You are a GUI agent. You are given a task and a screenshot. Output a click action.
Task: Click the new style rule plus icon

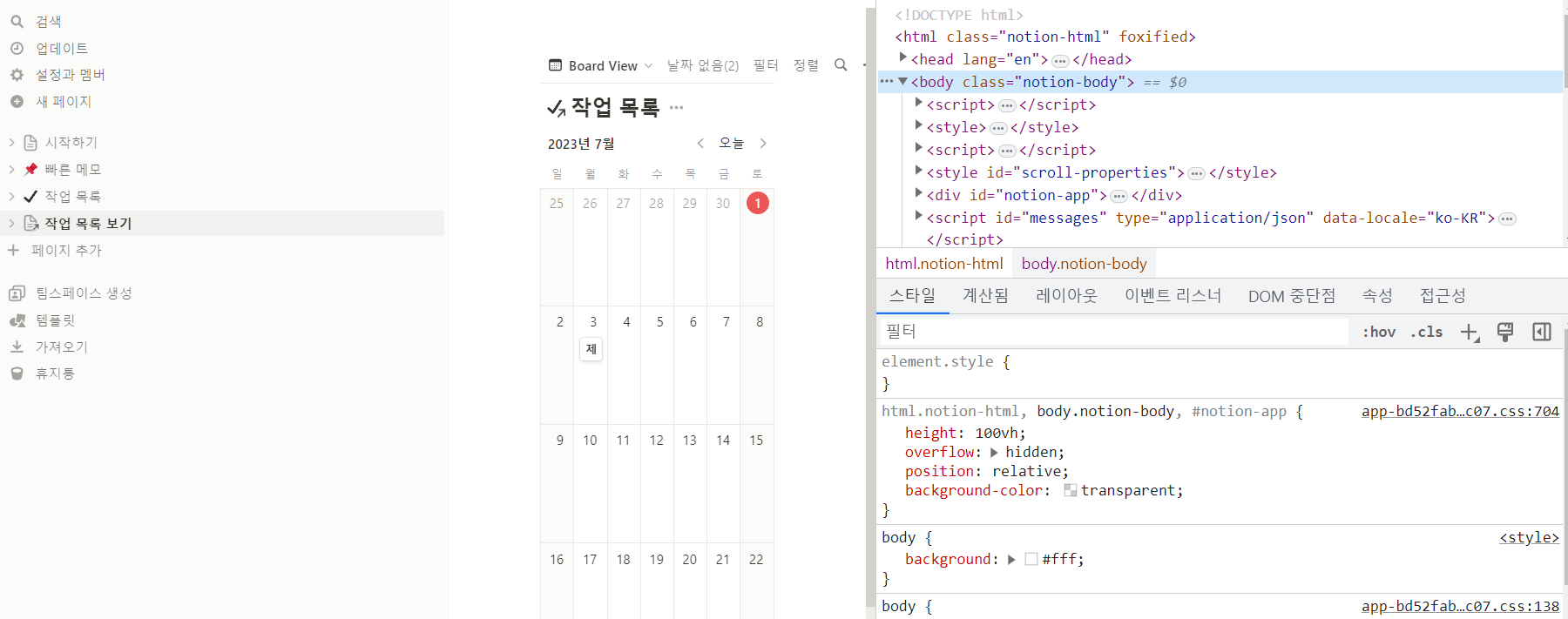click(1470, 332)
